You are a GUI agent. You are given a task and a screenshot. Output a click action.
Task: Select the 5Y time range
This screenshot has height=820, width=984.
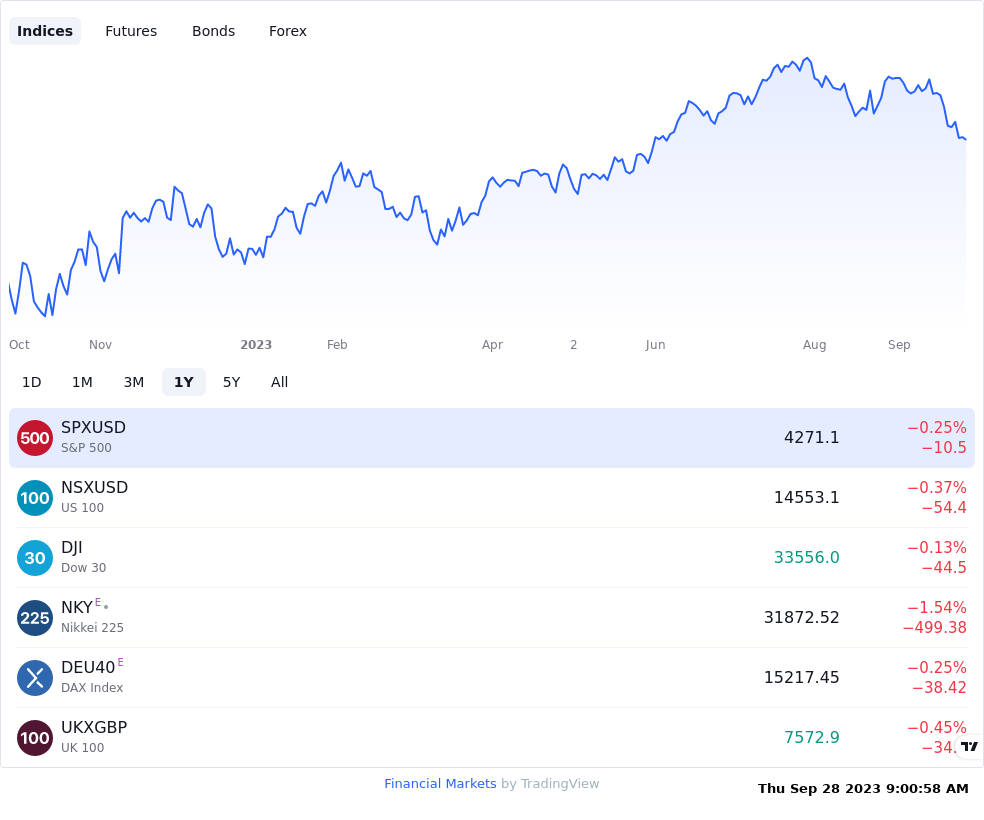[232, 382]
